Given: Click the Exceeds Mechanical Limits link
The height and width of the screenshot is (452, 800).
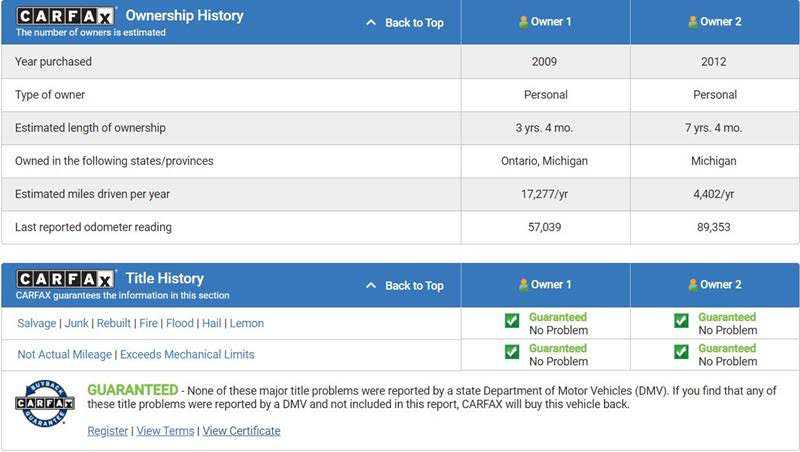Looking at the screenshot, I should pos(188,355).
